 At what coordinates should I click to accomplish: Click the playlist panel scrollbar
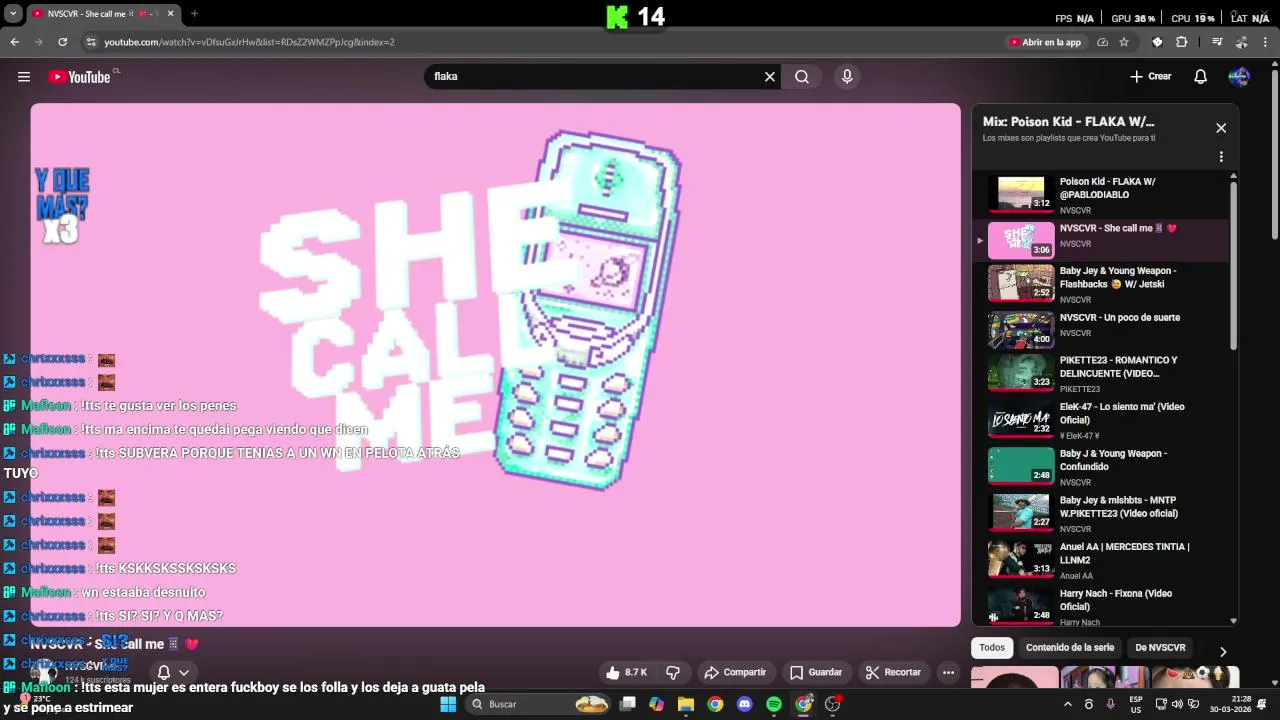point(1233,265)
